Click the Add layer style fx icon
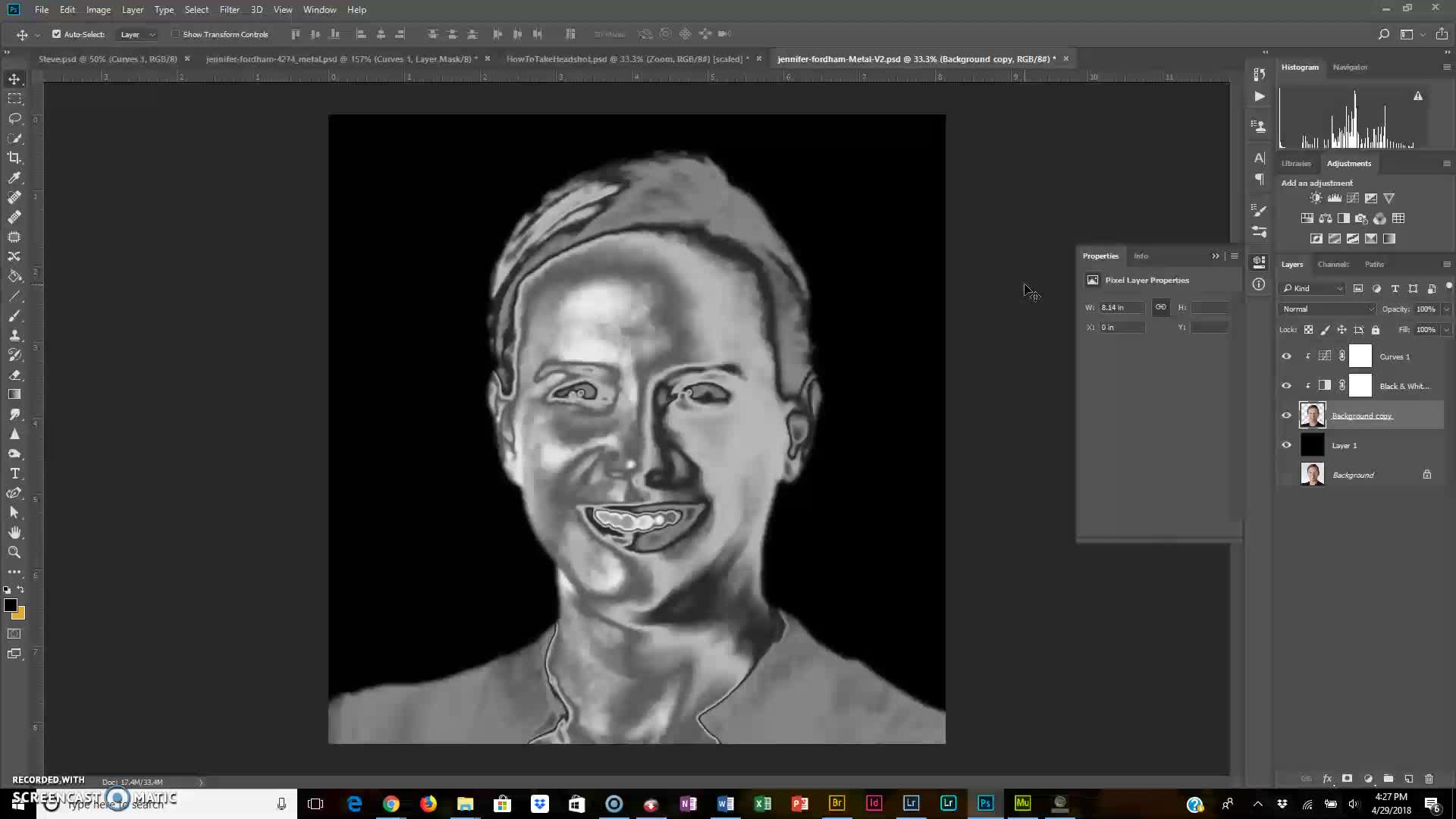The height and width of the screenshot is (819, 1456). coord(1327,779)
